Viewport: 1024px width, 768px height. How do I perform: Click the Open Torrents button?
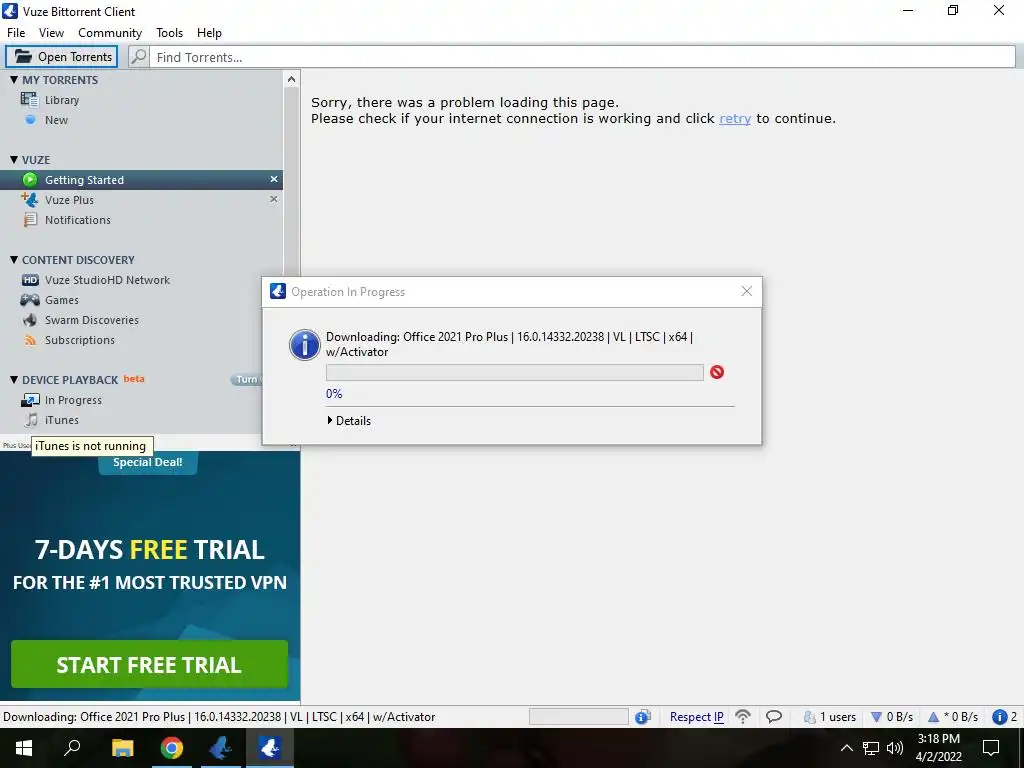(62, 57)
